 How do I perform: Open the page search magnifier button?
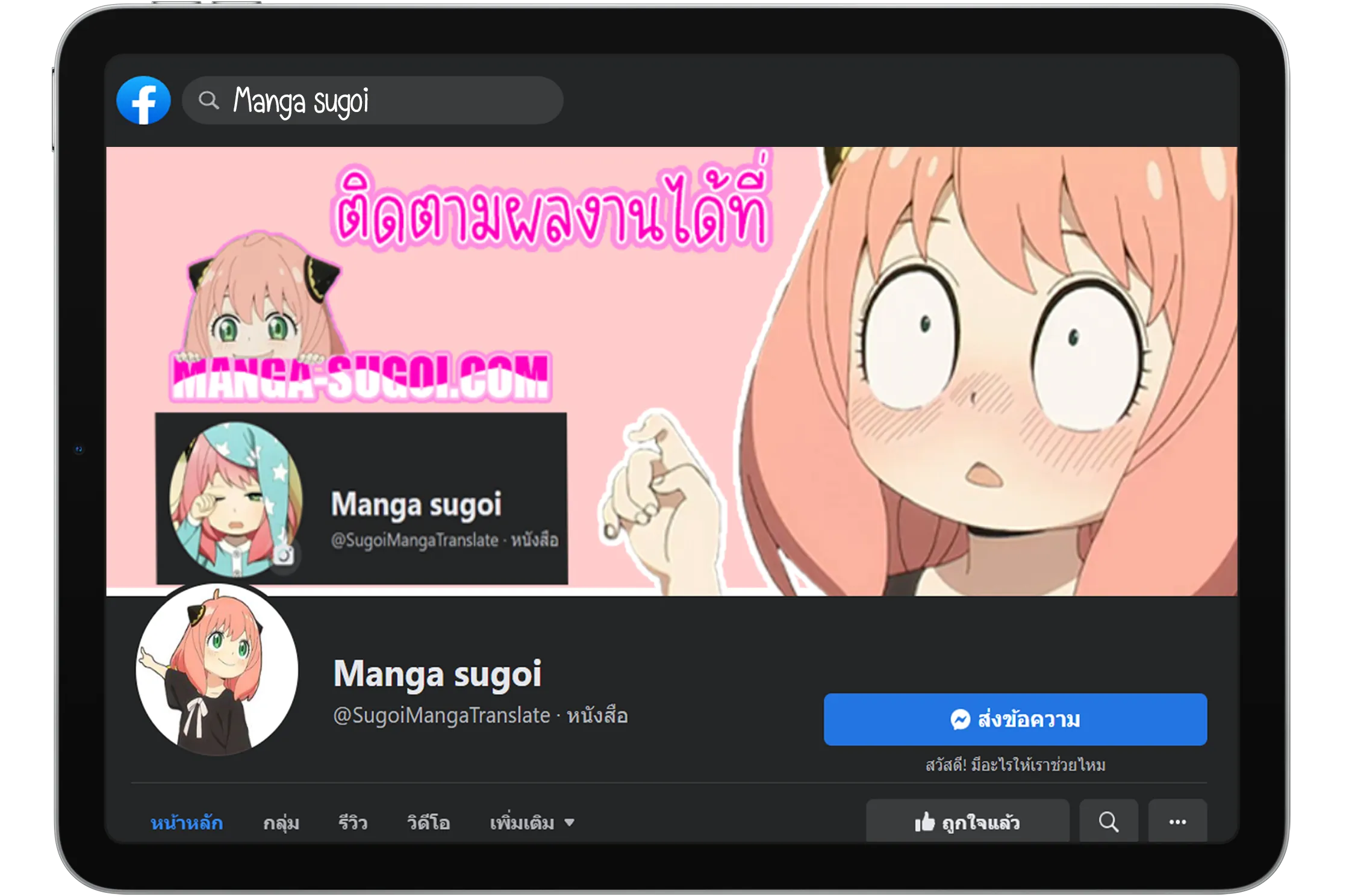[1108, 821]
